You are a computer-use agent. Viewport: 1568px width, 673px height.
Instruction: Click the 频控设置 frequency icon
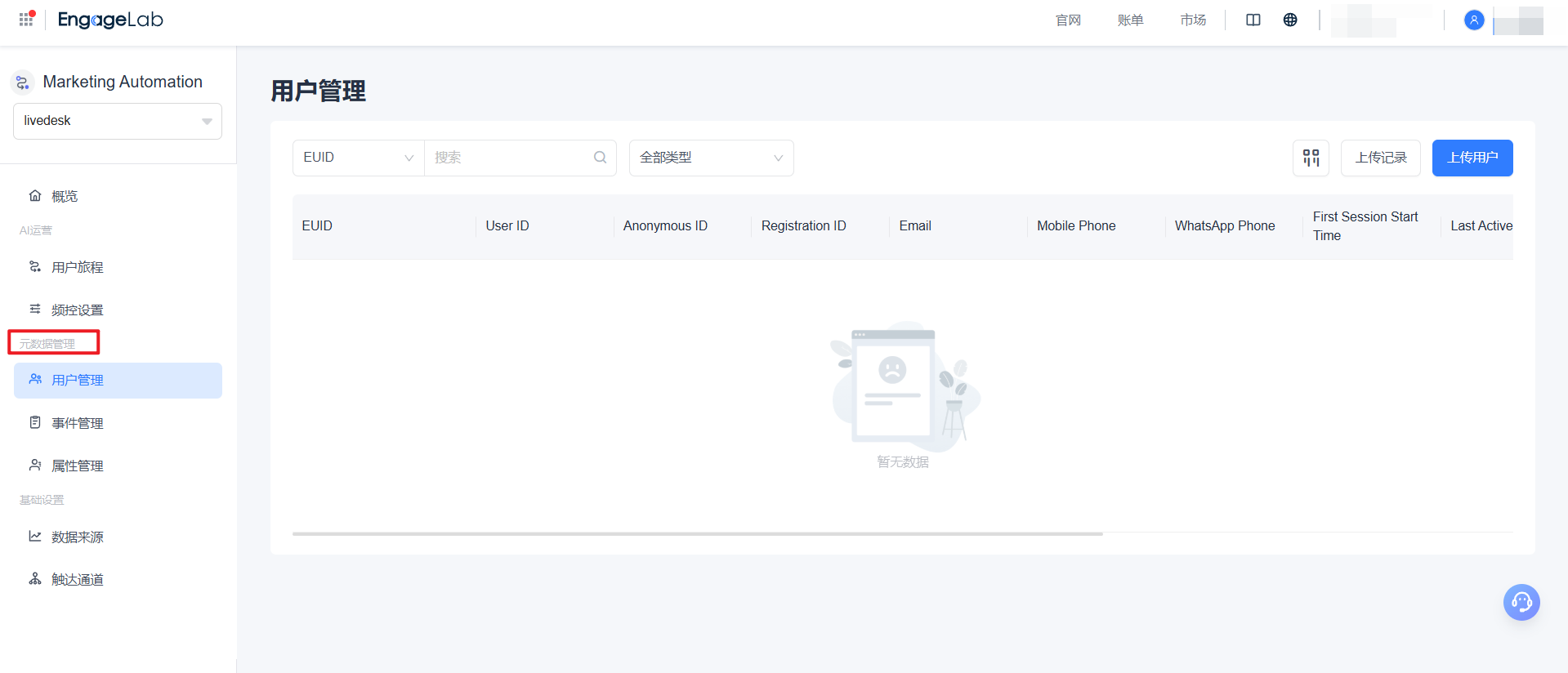click(35, 309)
